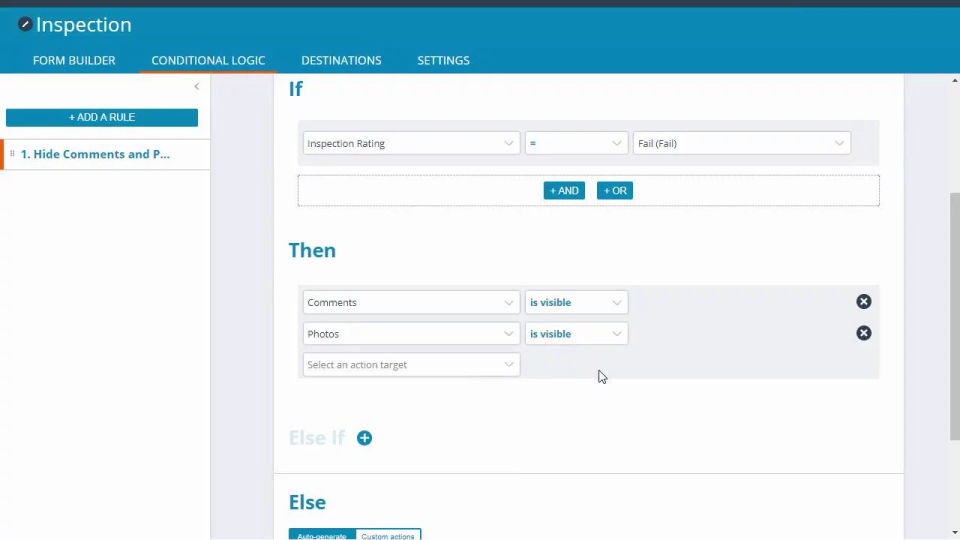Open the Inspection Rating field dropdown
Viewport: 960px width, 540px height.
(411, 143)
